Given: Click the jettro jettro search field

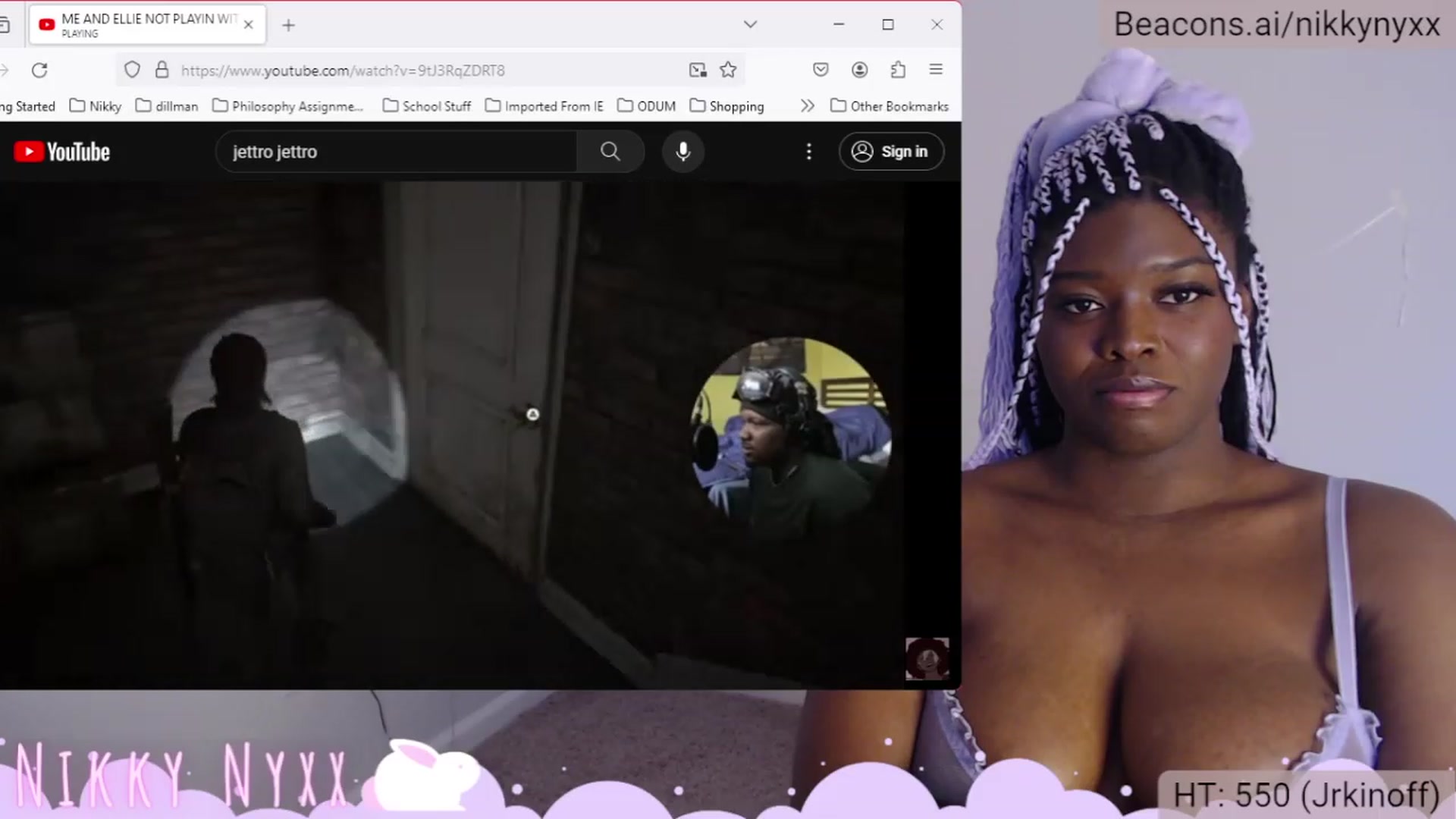Looking at the screenshot, I should (x=396, y=152).
